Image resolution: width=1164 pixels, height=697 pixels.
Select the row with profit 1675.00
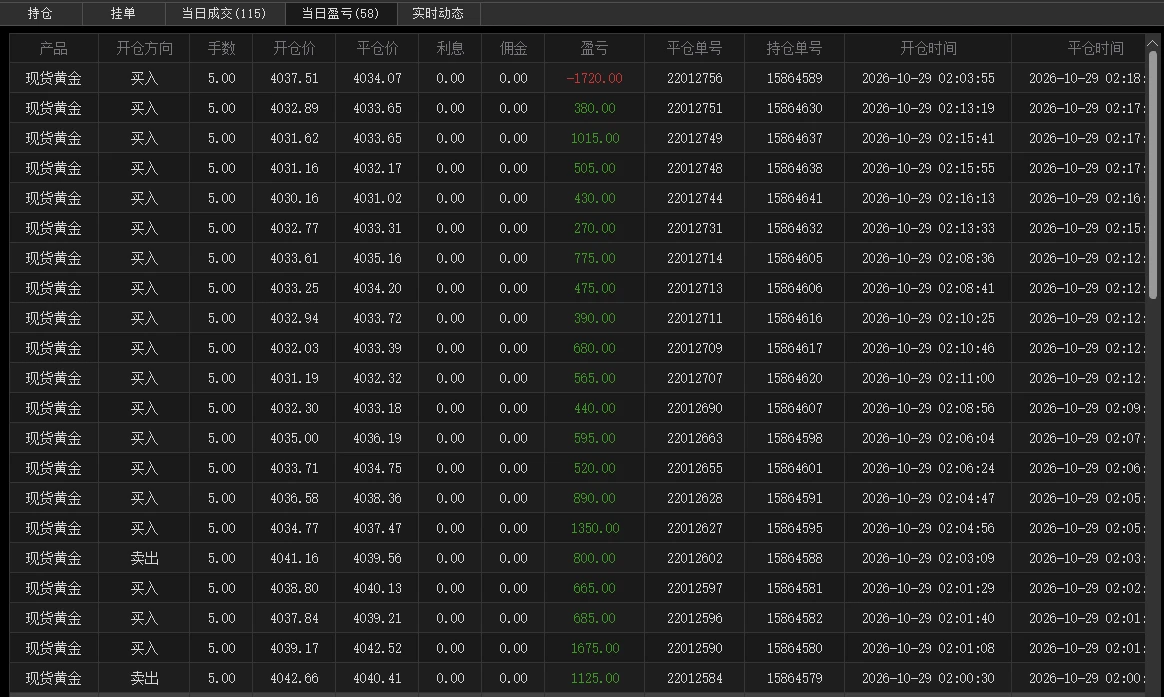(578, 648)
